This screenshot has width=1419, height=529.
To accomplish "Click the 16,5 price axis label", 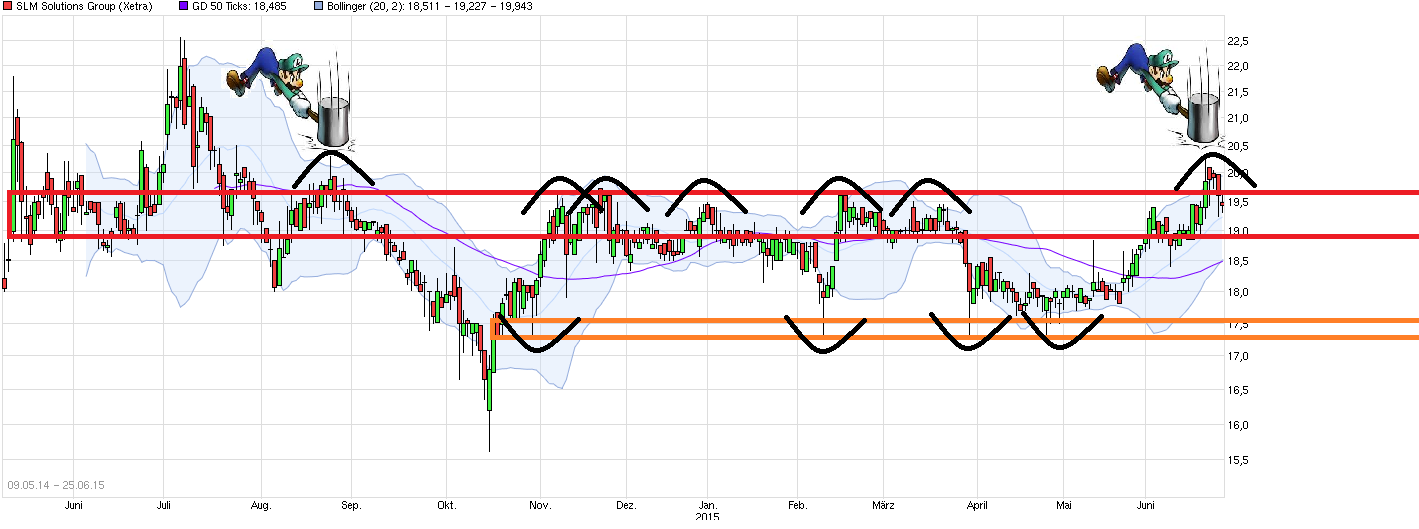I will [1237, 390].
